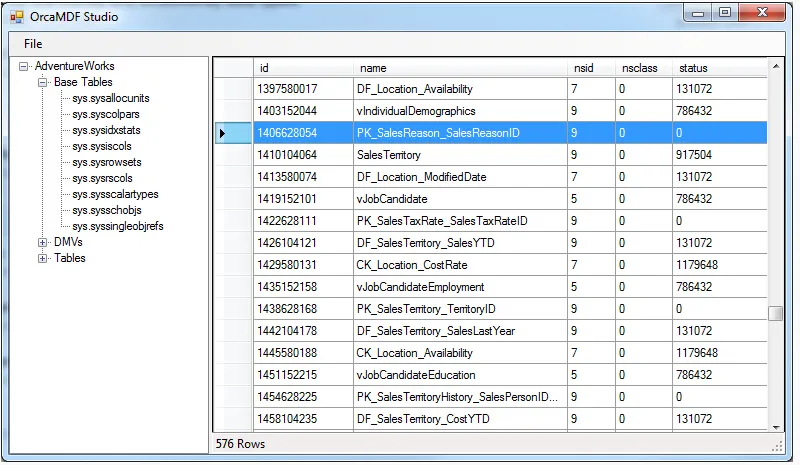Click the row selector arrow of selected row

[222, 133]
